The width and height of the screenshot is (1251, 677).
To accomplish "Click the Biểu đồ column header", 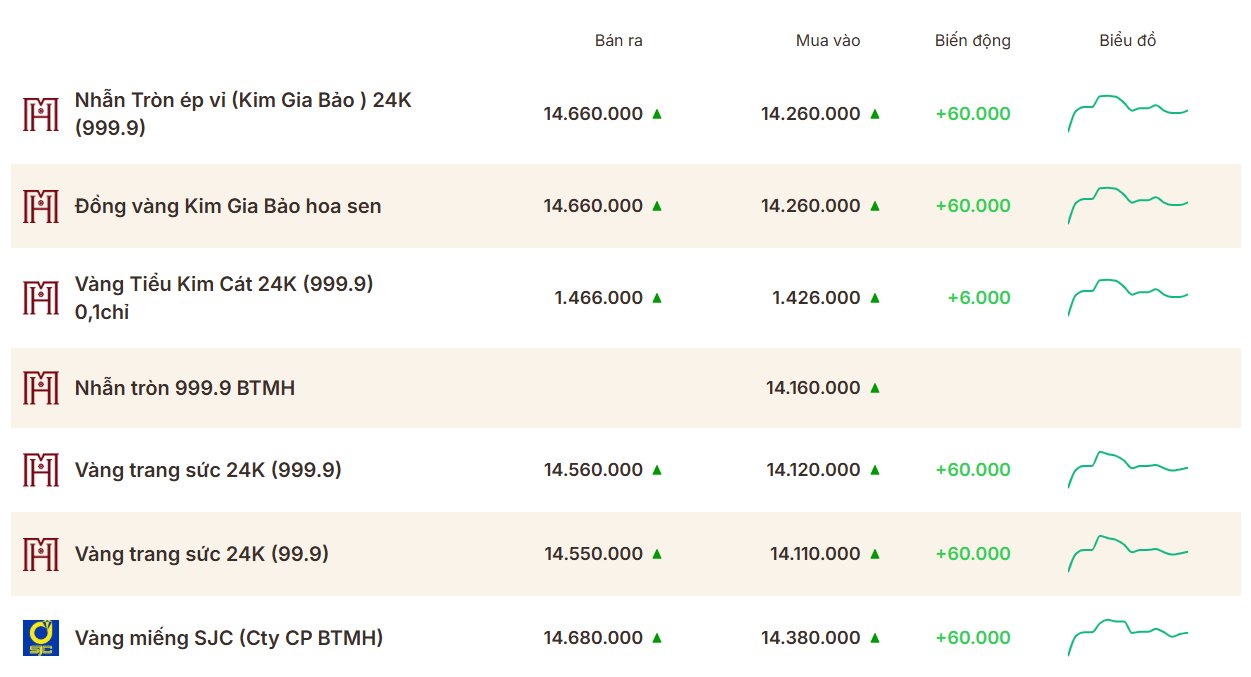I will pyautogui.click(x=1128, y=41).
